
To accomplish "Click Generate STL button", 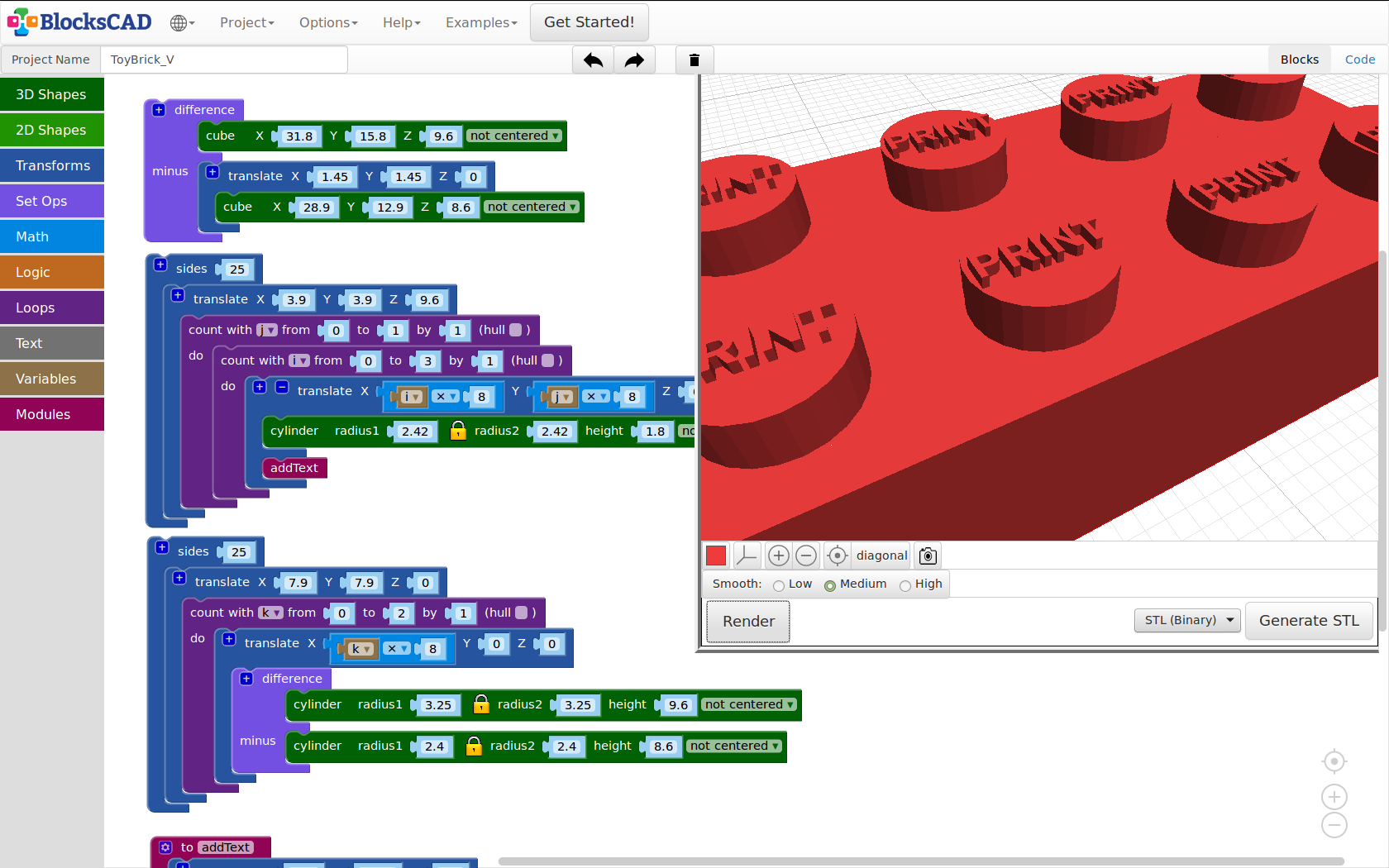I will (1309, 621).
